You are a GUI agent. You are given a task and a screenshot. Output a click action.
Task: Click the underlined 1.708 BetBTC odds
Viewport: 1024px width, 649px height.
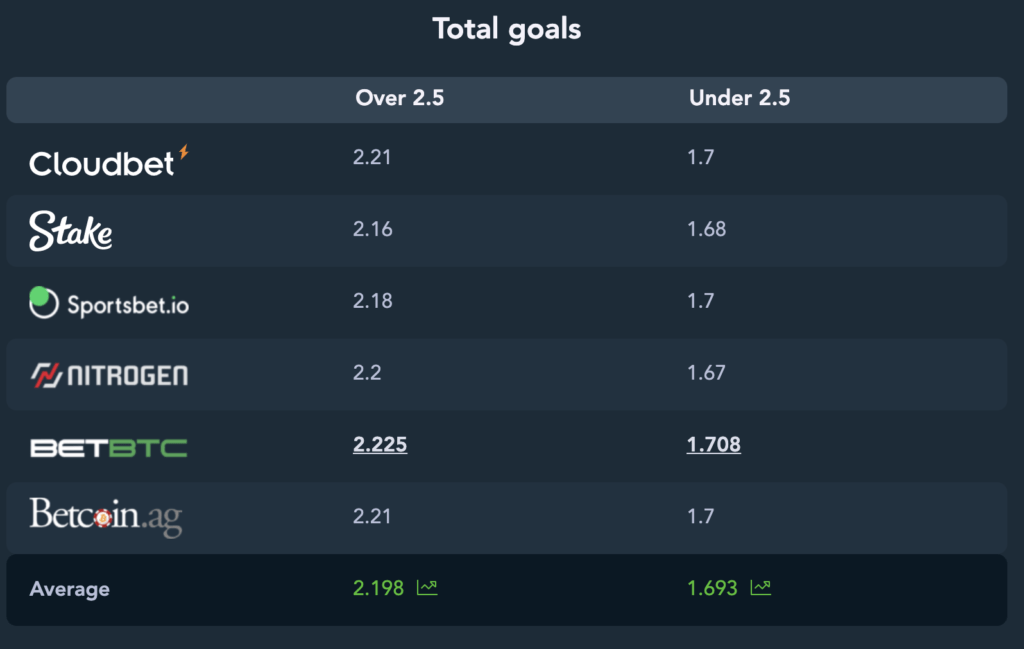click(x=714, y=445)
